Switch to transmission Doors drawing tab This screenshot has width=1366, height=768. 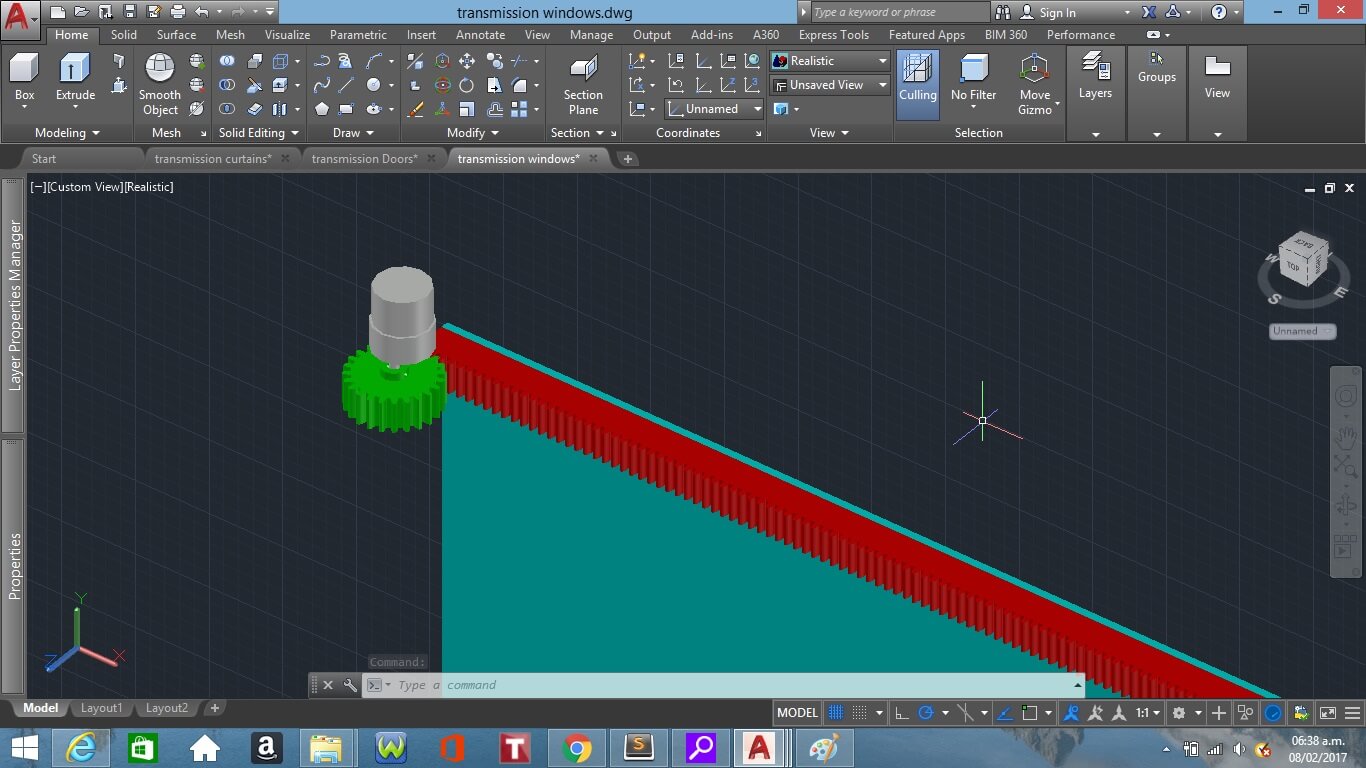coord(364,158)
